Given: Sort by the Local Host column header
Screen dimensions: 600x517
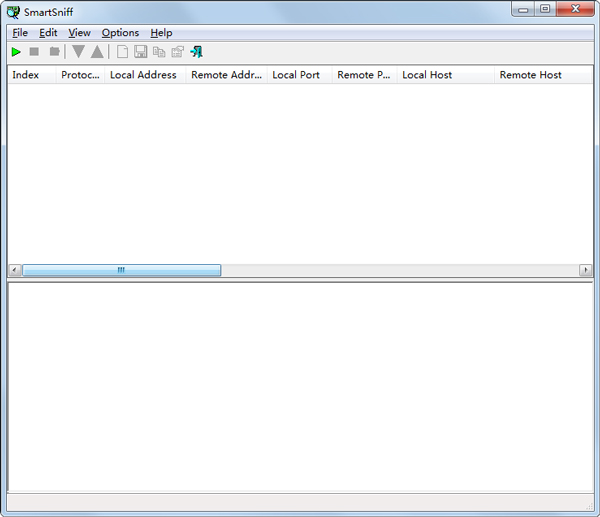Looking at the screenshot, I should tap(446, 75).
